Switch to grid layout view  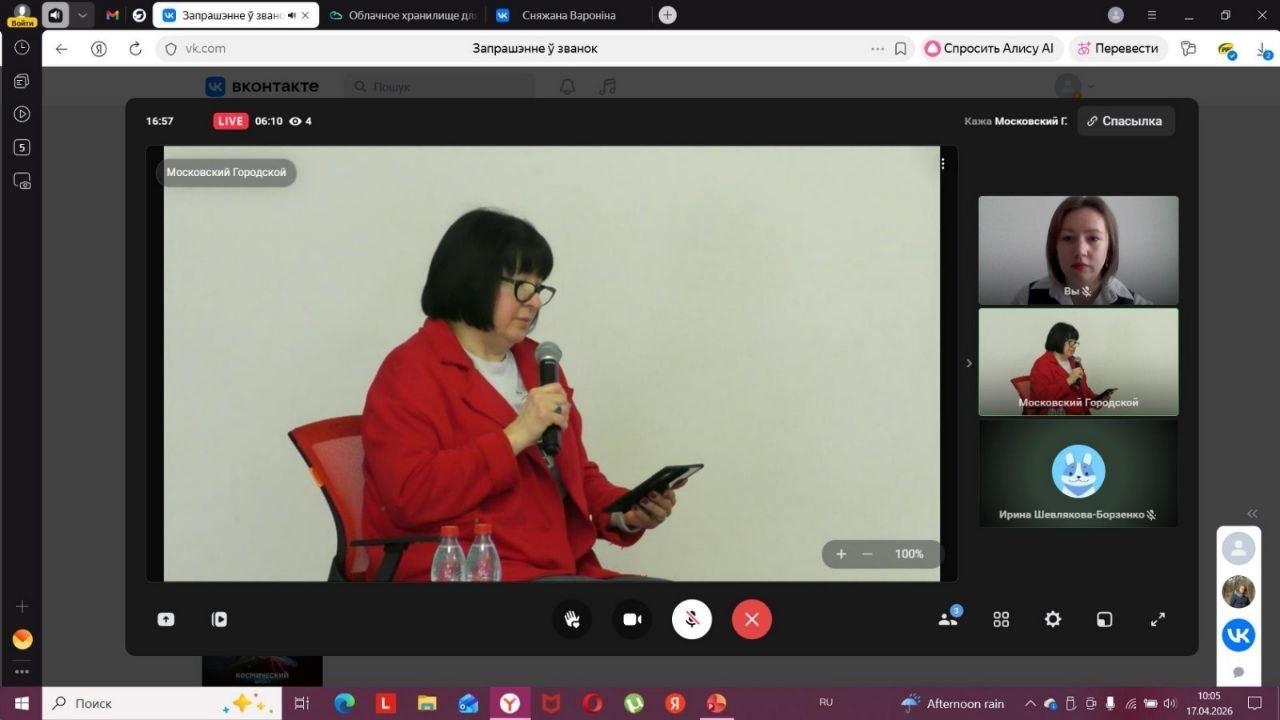point(1001,619)
